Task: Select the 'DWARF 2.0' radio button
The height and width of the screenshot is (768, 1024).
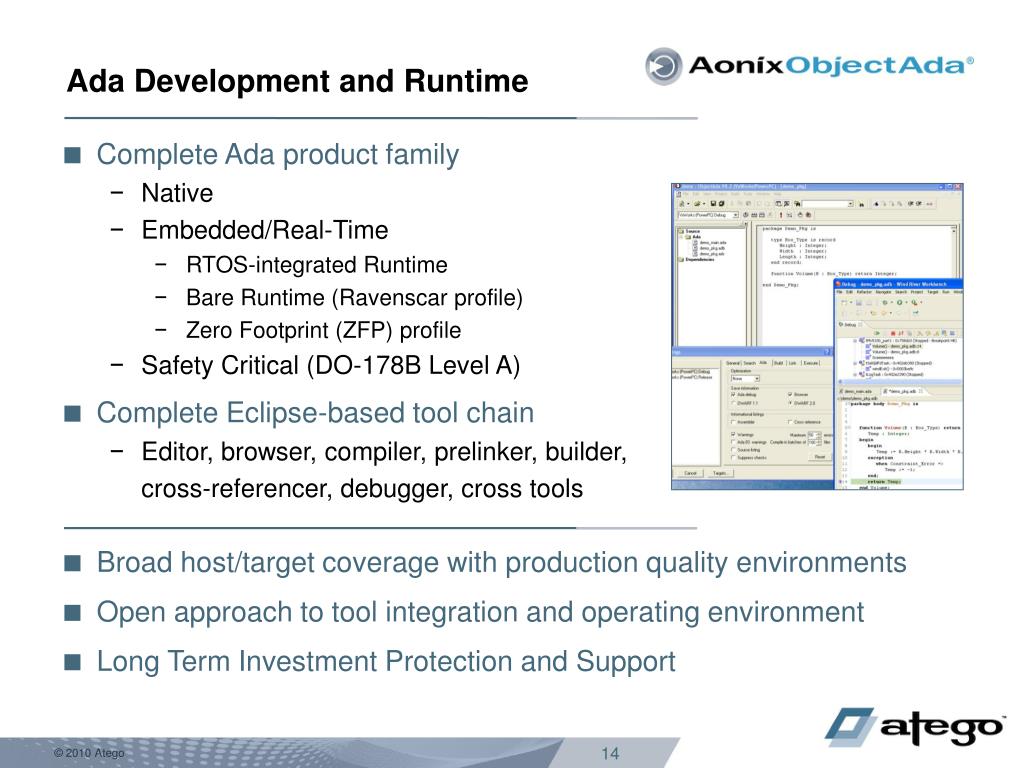Action: pos(790,403)
